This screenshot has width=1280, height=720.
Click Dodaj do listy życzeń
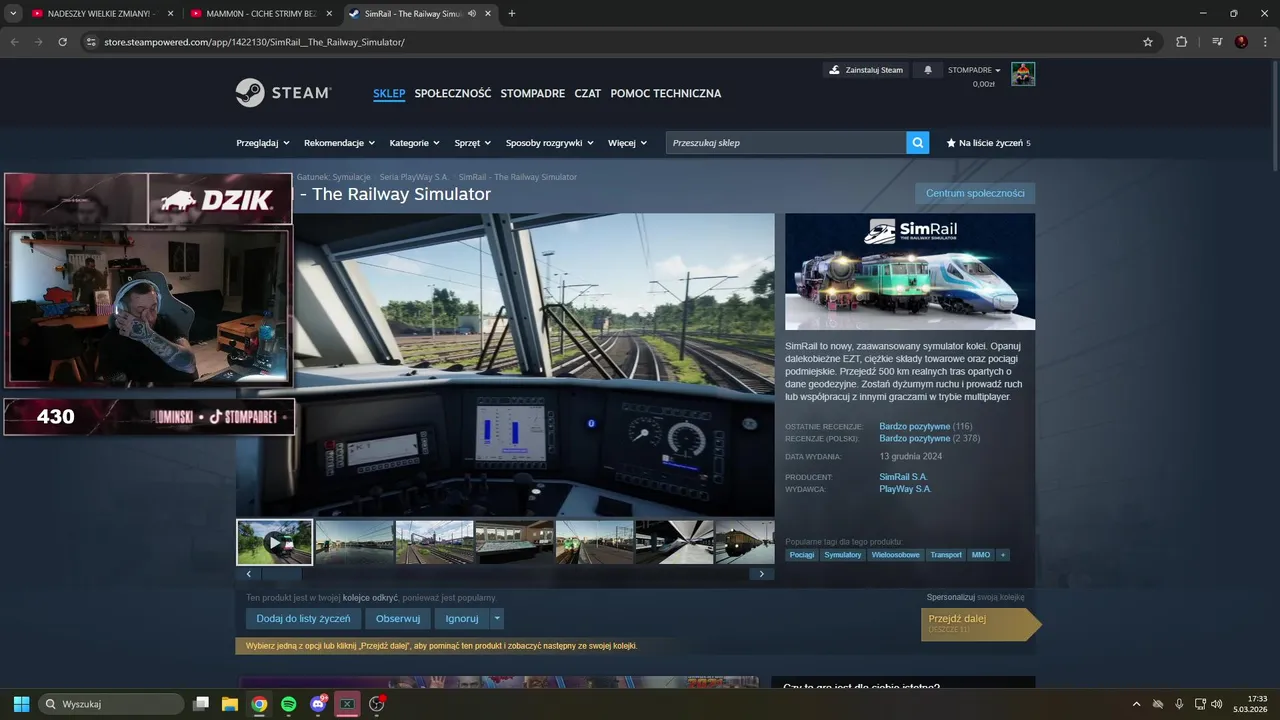point(303,618)
